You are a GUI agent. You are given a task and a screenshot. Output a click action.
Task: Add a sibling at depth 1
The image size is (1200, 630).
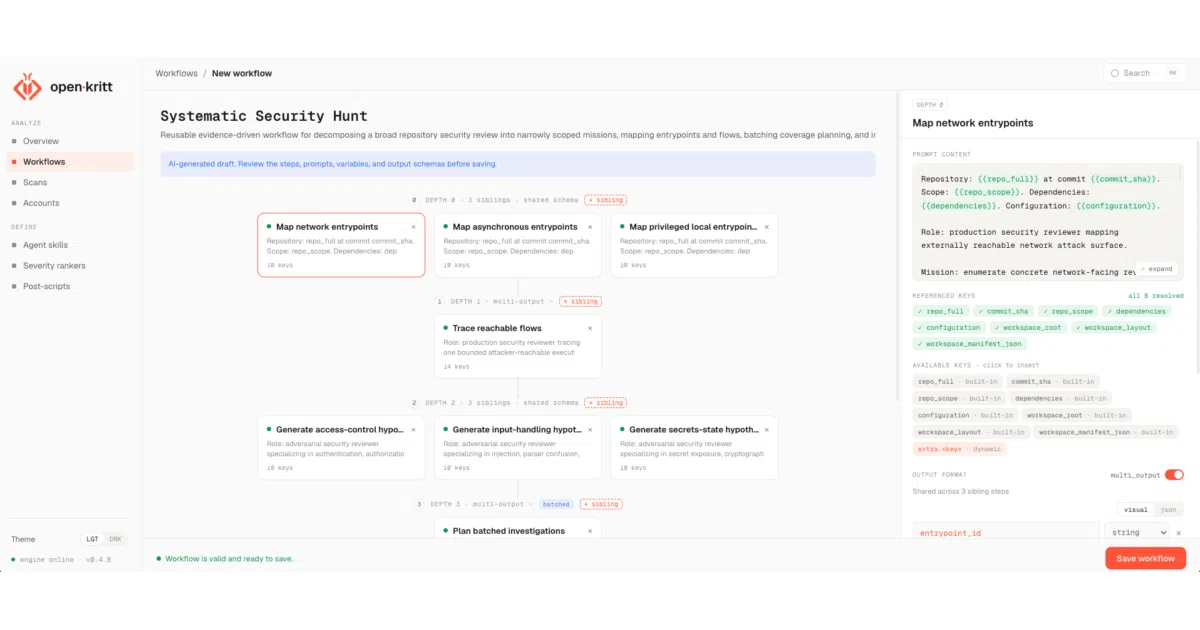(579, 301)
